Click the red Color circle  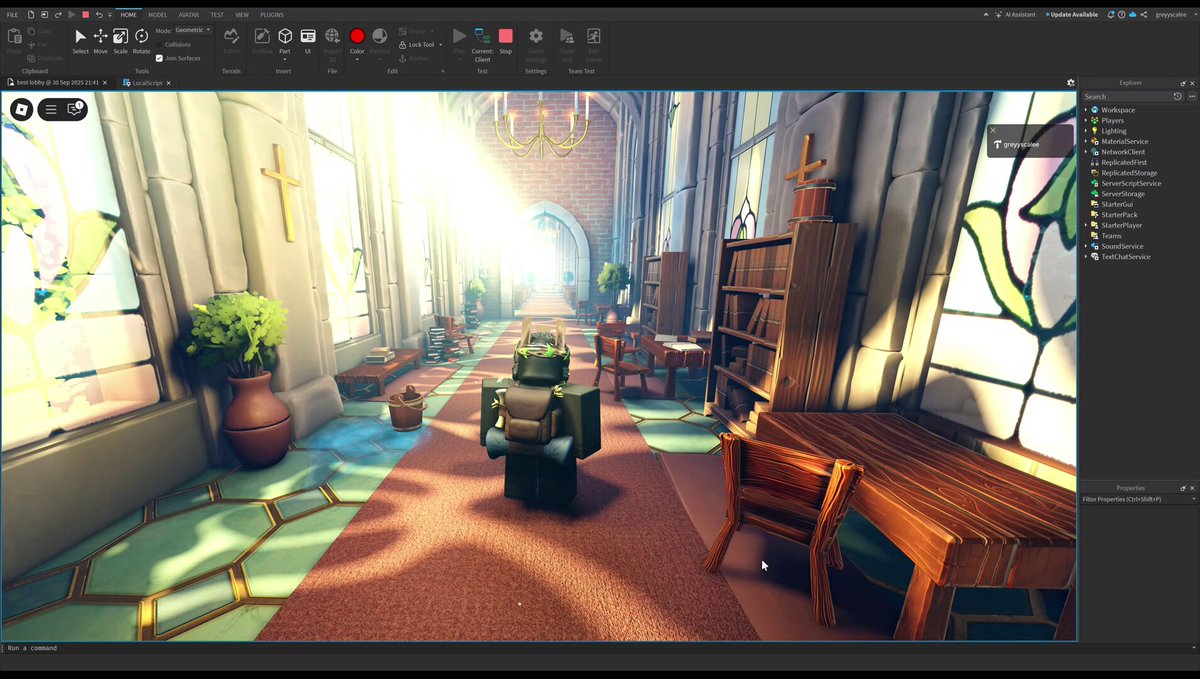357,36
